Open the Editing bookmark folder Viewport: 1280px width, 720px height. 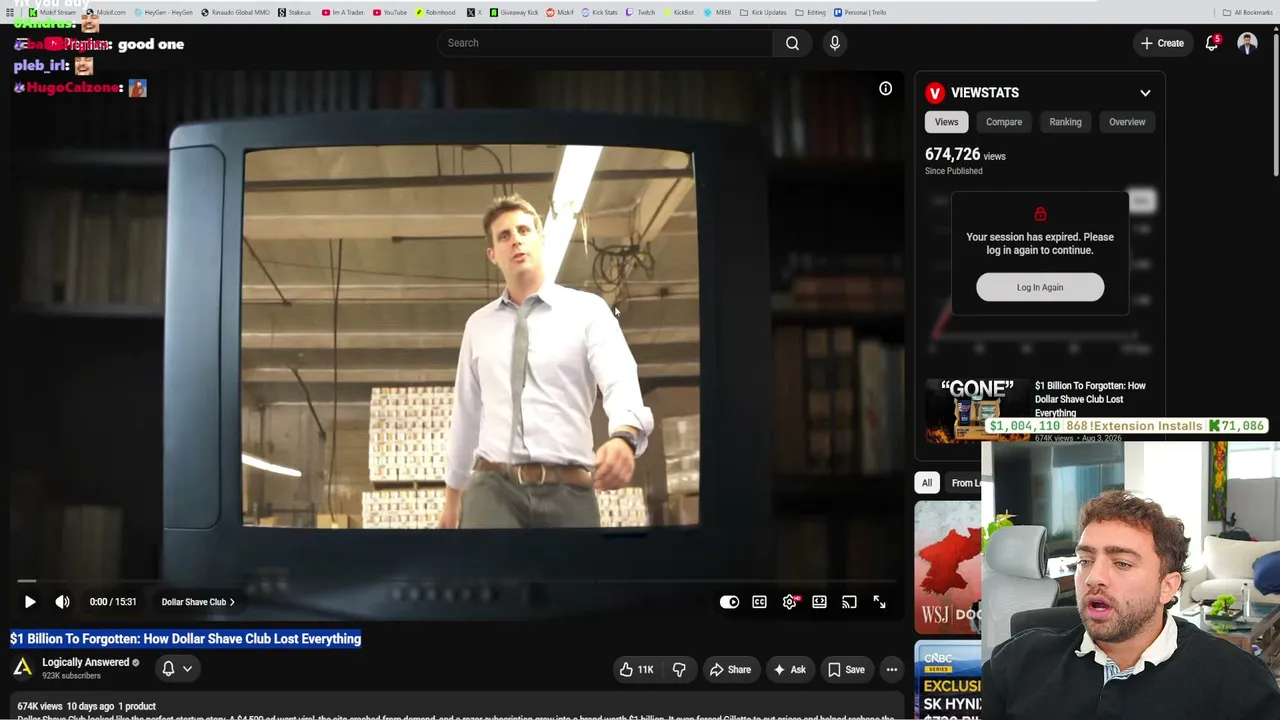pyautogui.click(x=811, y=13)
